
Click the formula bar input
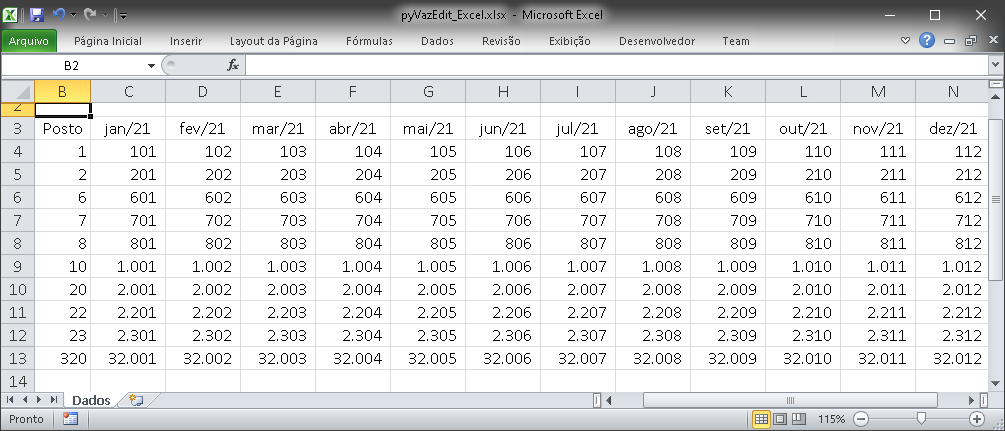click(617, 65)
